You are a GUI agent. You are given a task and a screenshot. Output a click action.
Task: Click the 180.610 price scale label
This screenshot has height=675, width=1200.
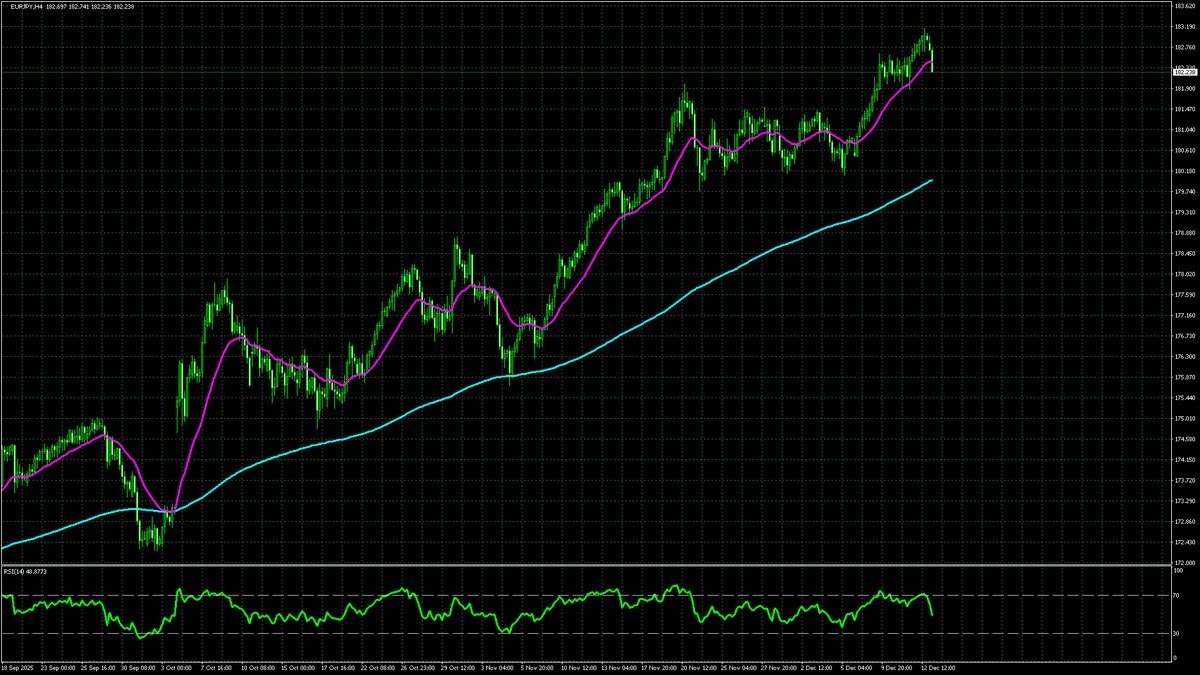click(x=1183, y=150)
